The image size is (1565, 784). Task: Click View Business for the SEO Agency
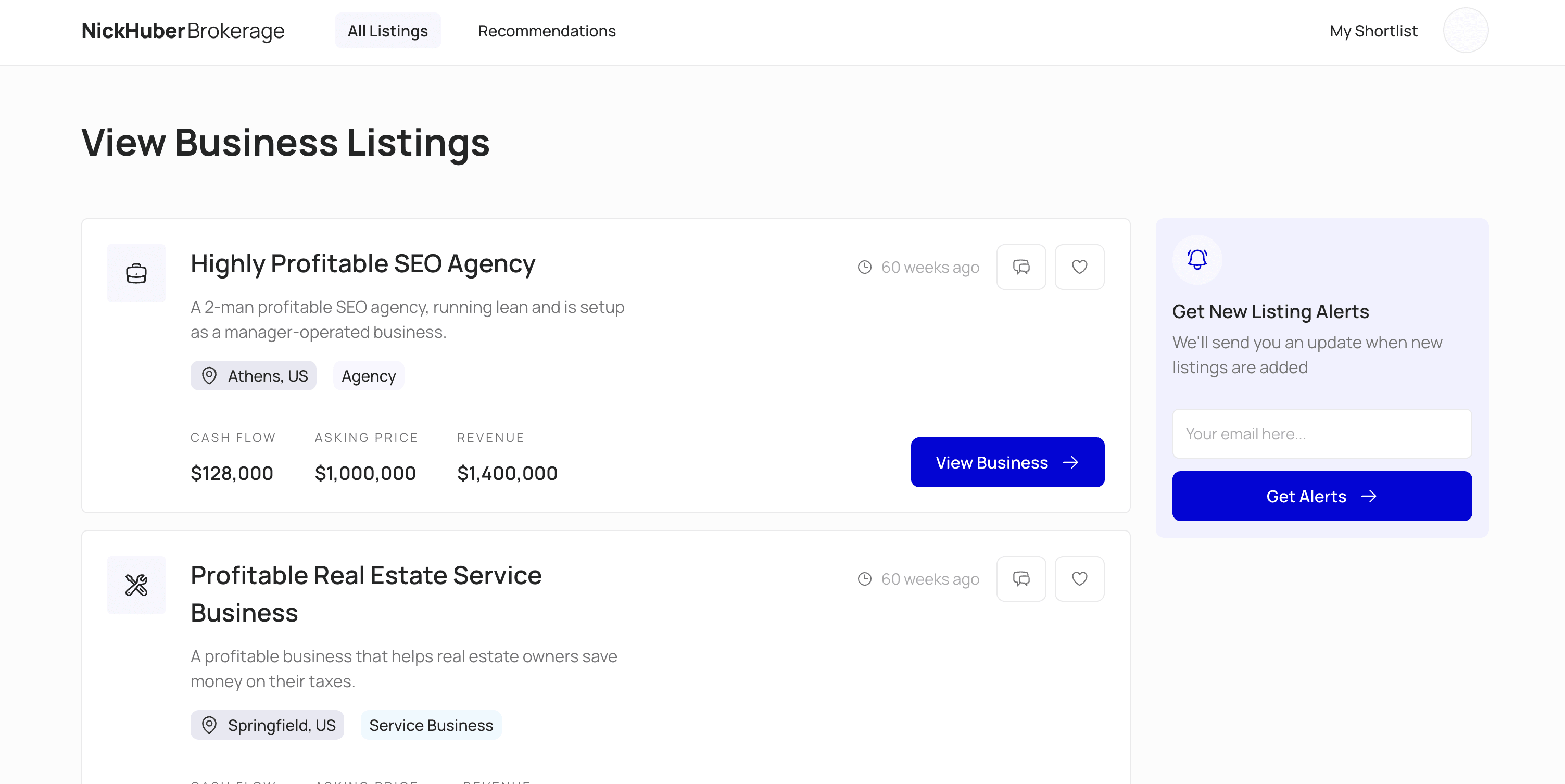pyautogui.click(x=1007, y=462)
